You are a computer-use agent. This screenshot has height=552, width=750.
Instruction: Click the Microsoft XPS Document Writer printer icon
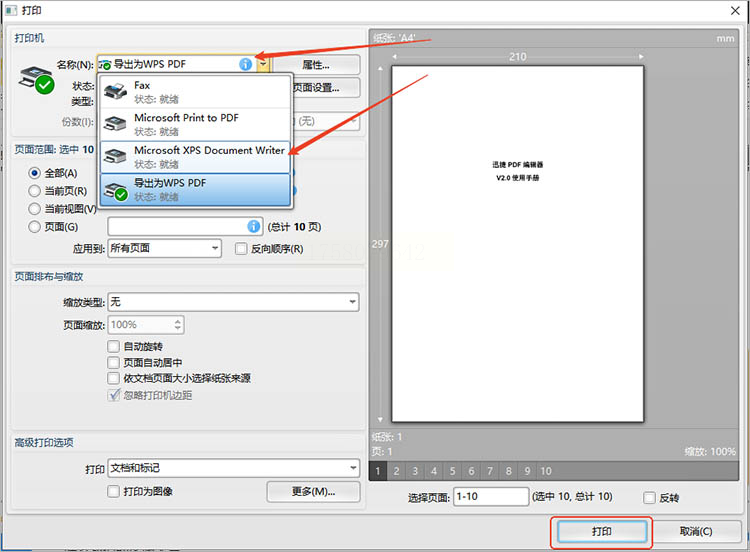pyautogui.click(x=115, y=156)
